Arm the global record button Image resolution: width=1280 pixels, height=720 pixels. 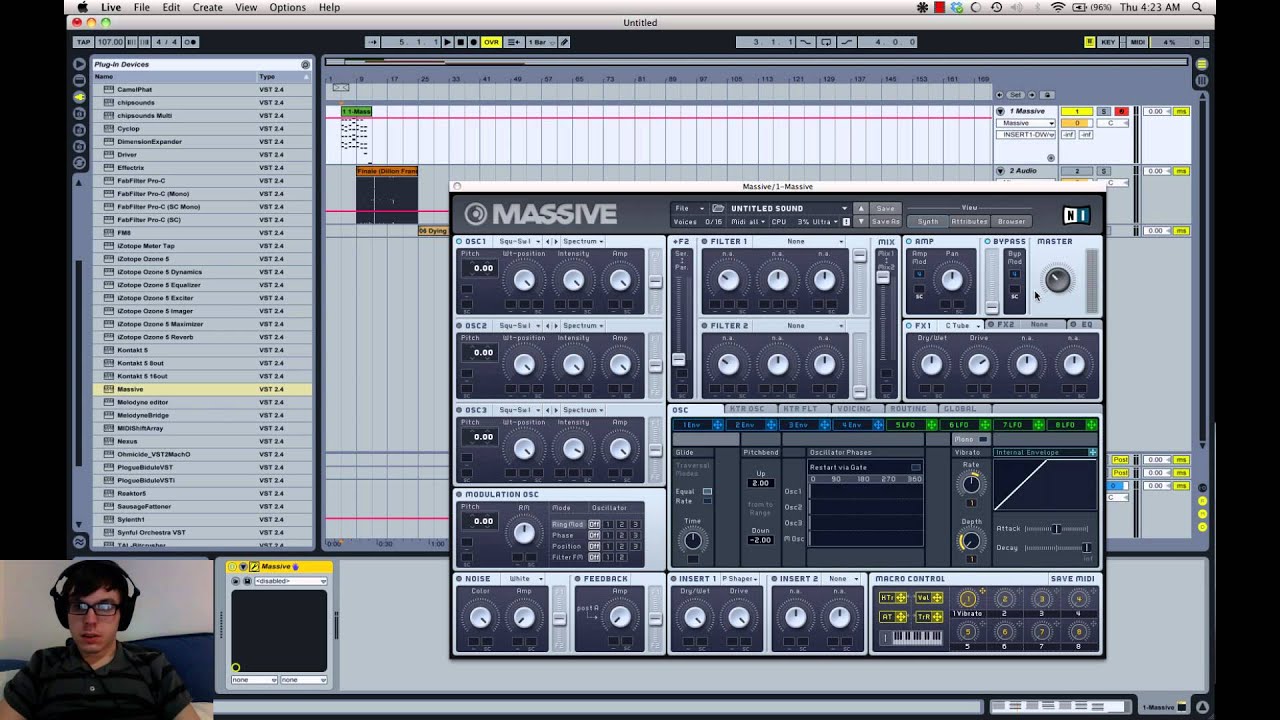click(x=473, y=42)
